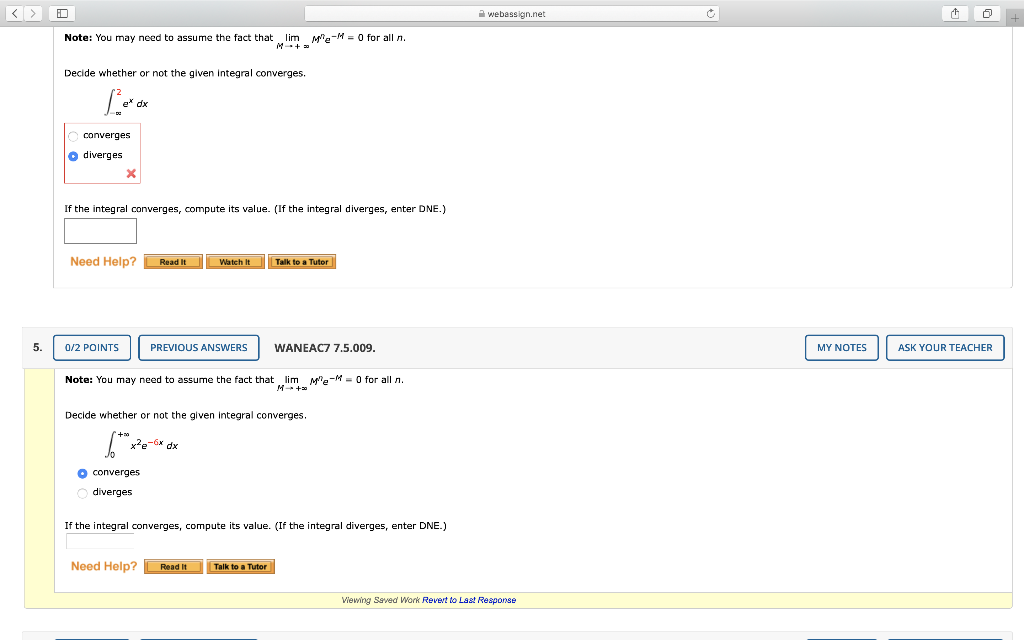Select the diverges radio button in question 5
1024x640 pixels.
coord(82,492)
